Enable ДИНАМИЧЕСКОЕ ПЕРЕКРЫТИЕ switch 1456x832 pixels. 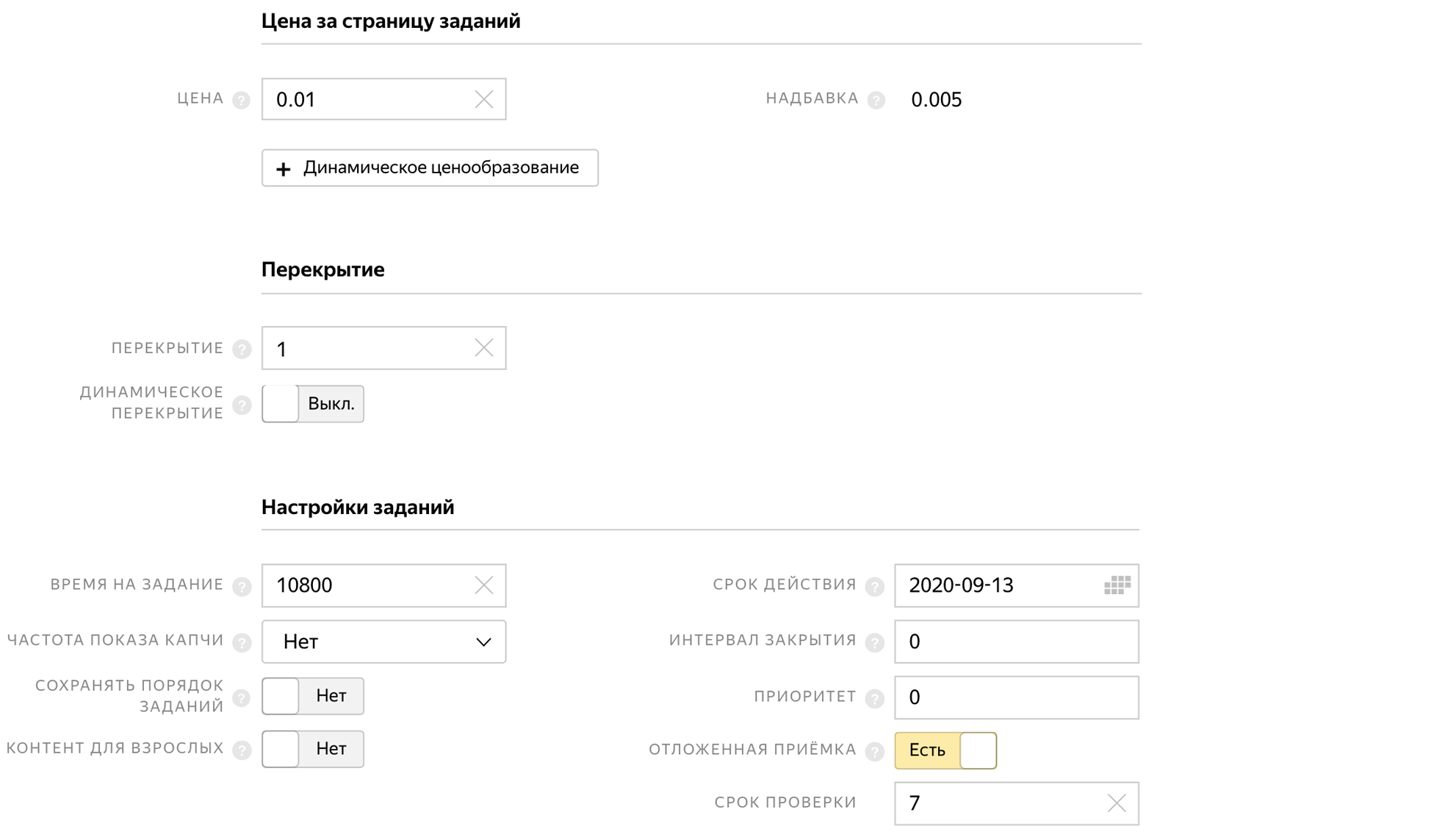coord(281,403)
